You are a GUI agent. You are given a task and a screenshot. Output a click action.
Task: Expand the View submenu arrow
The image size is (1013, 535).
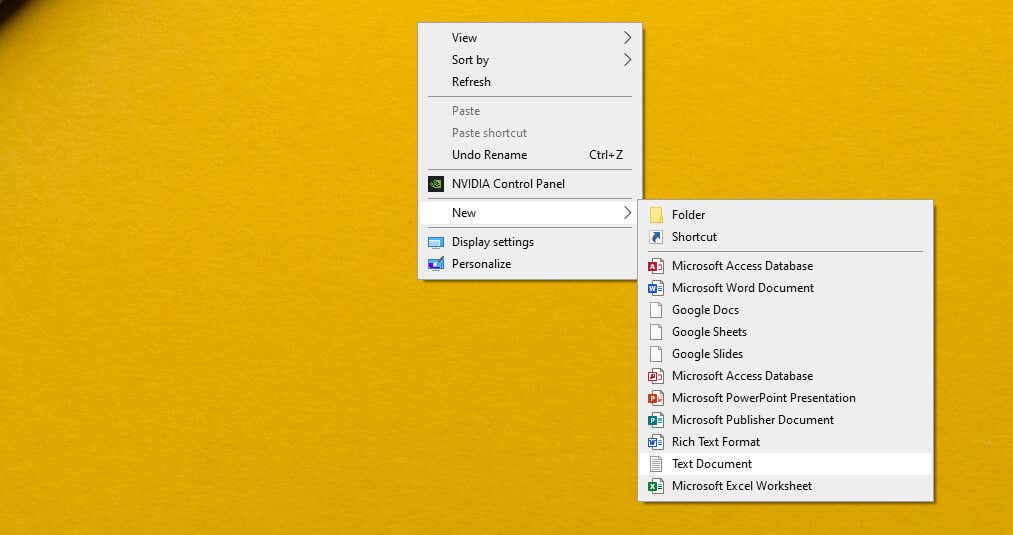[627, 38]
